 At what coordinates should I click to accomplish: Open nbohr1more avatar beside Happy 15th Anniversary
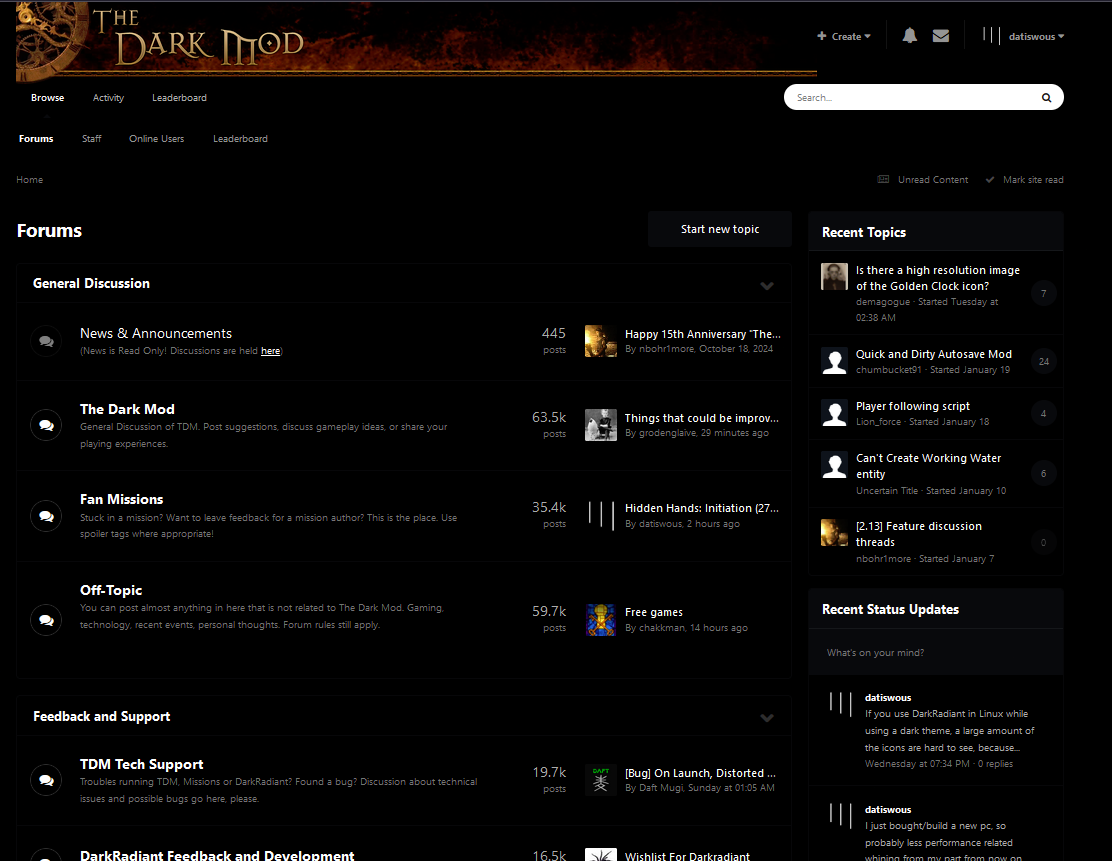coord(601,341)
